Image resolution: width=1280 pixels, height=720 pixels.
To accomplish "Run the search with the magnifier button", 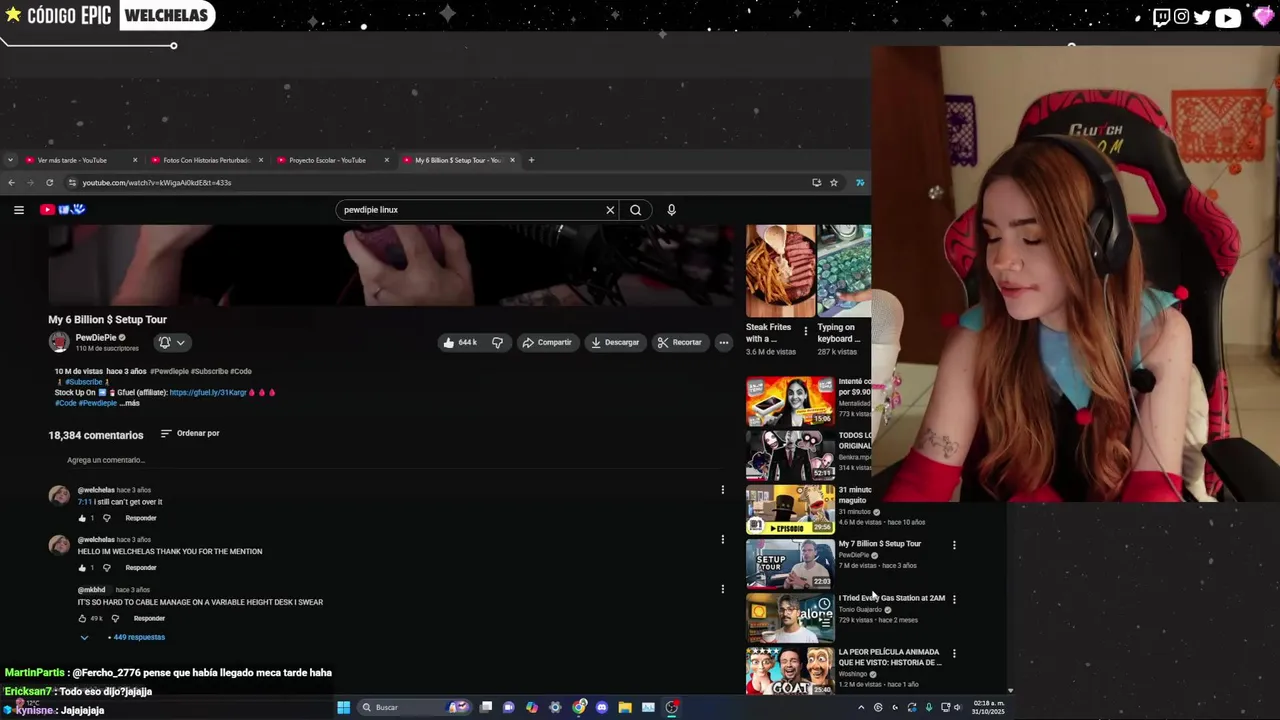I will tap(635, 210).
